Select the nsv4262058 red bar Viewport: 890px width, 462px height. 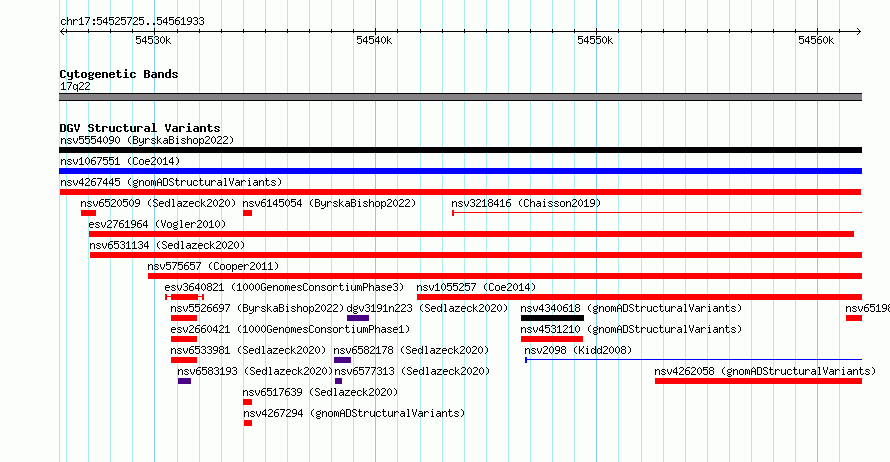(758, 381)
